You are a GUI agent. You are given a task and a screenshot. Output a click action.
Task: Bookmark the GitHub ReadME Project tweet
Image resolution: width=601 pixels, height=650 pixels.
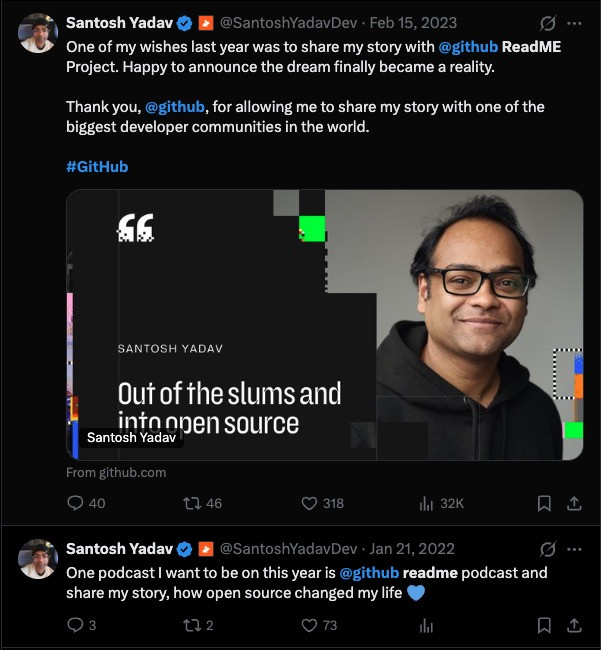(x=544, y=503)
